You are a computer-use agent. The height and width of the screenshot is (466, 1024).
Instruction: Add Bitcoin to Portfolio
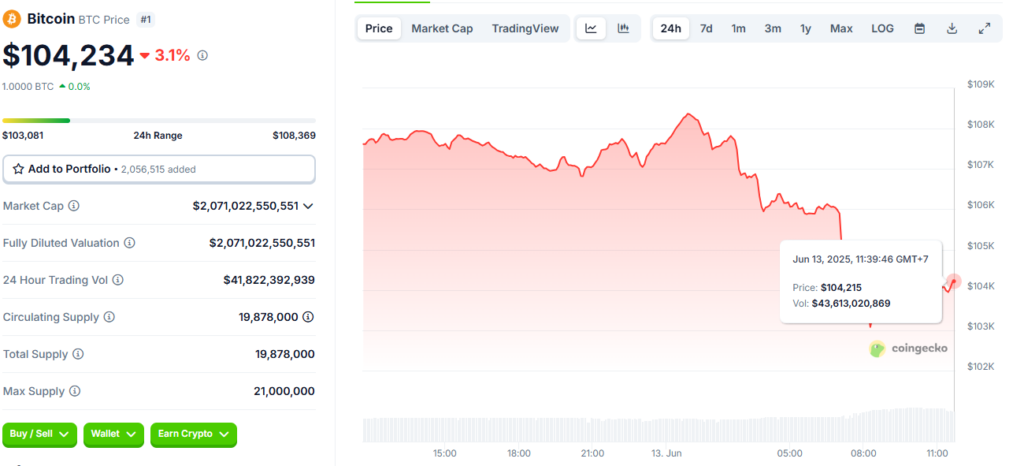159,169
